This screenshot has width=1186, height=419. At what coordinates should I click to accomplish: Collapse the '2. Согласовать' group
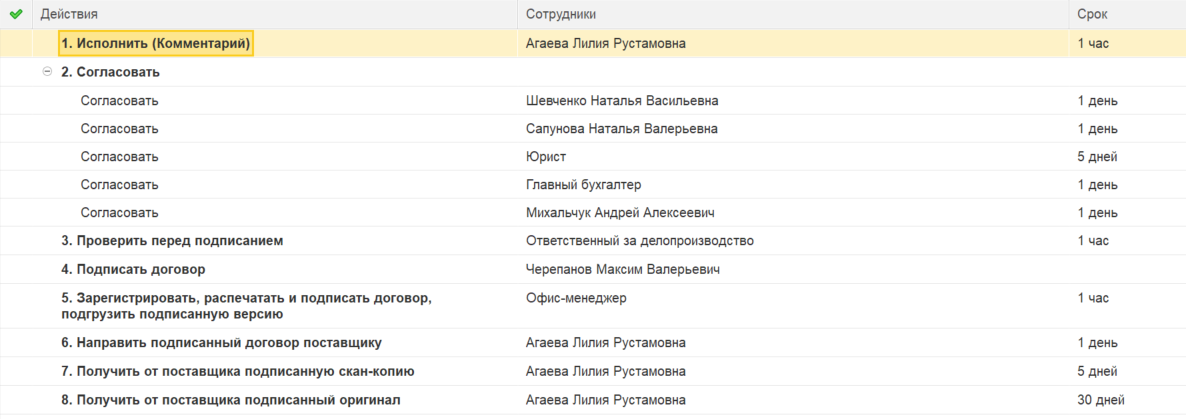tap(48, 72)
